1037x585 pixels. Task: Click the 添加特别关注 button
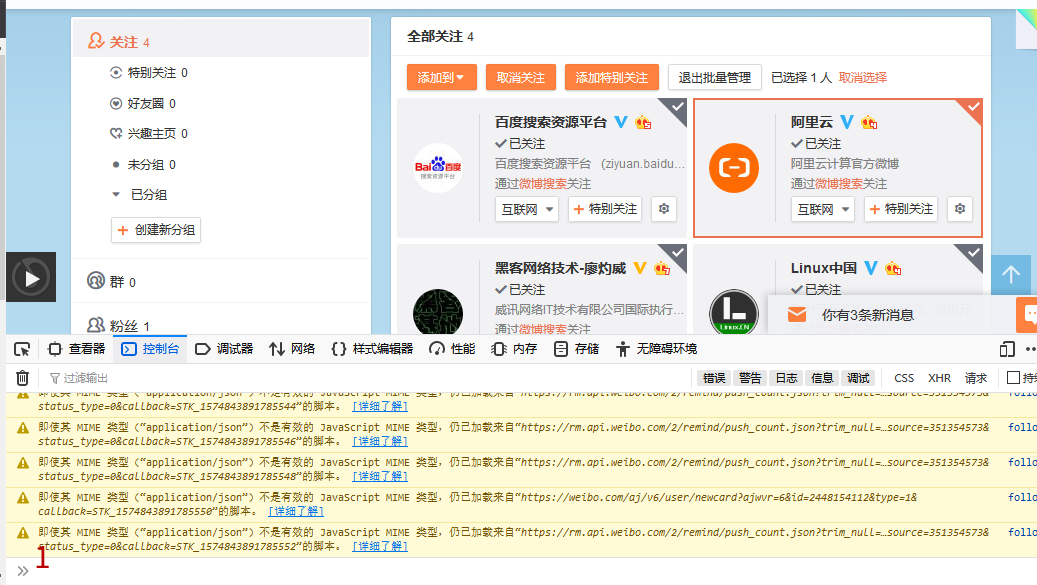(612, 77)
